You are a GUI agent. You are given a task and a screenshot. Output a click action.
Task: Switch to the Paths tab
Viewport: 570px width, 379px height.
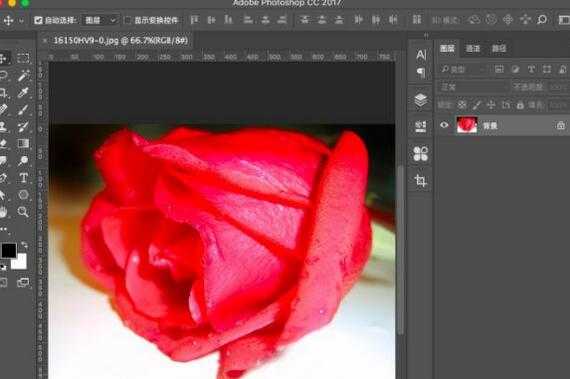(x=499, y=49)
